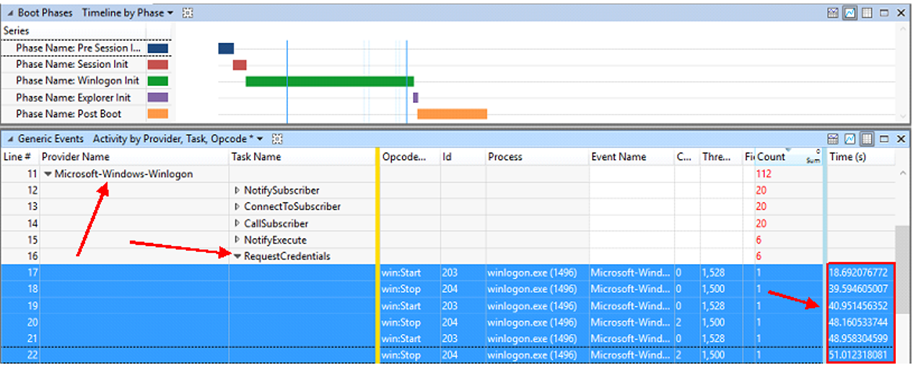Close the Generic Events panel
917x367 pixels.
(901, 139)
